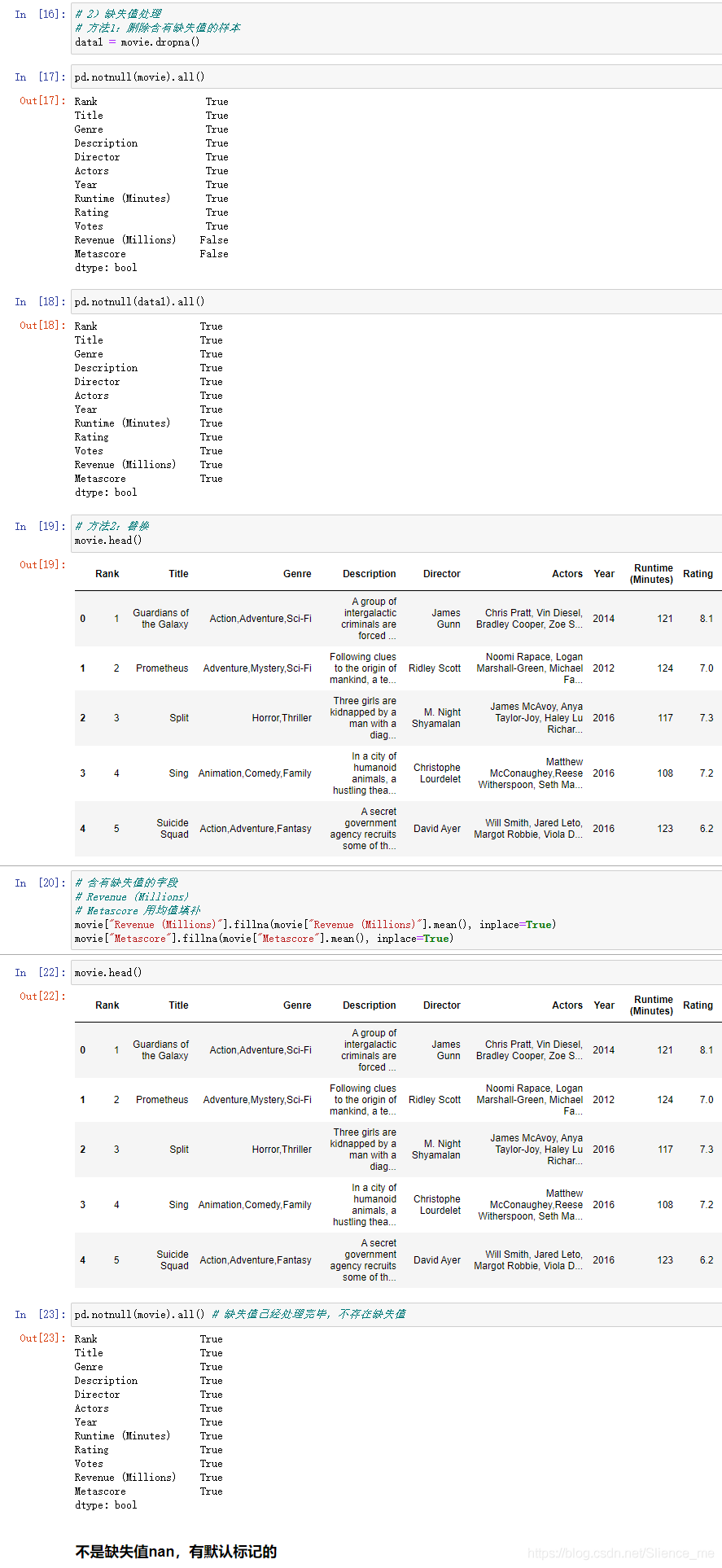722x1568 pixels.
Task: Click the Rating column header in Out[22] table
Action: click(698, 1005)
